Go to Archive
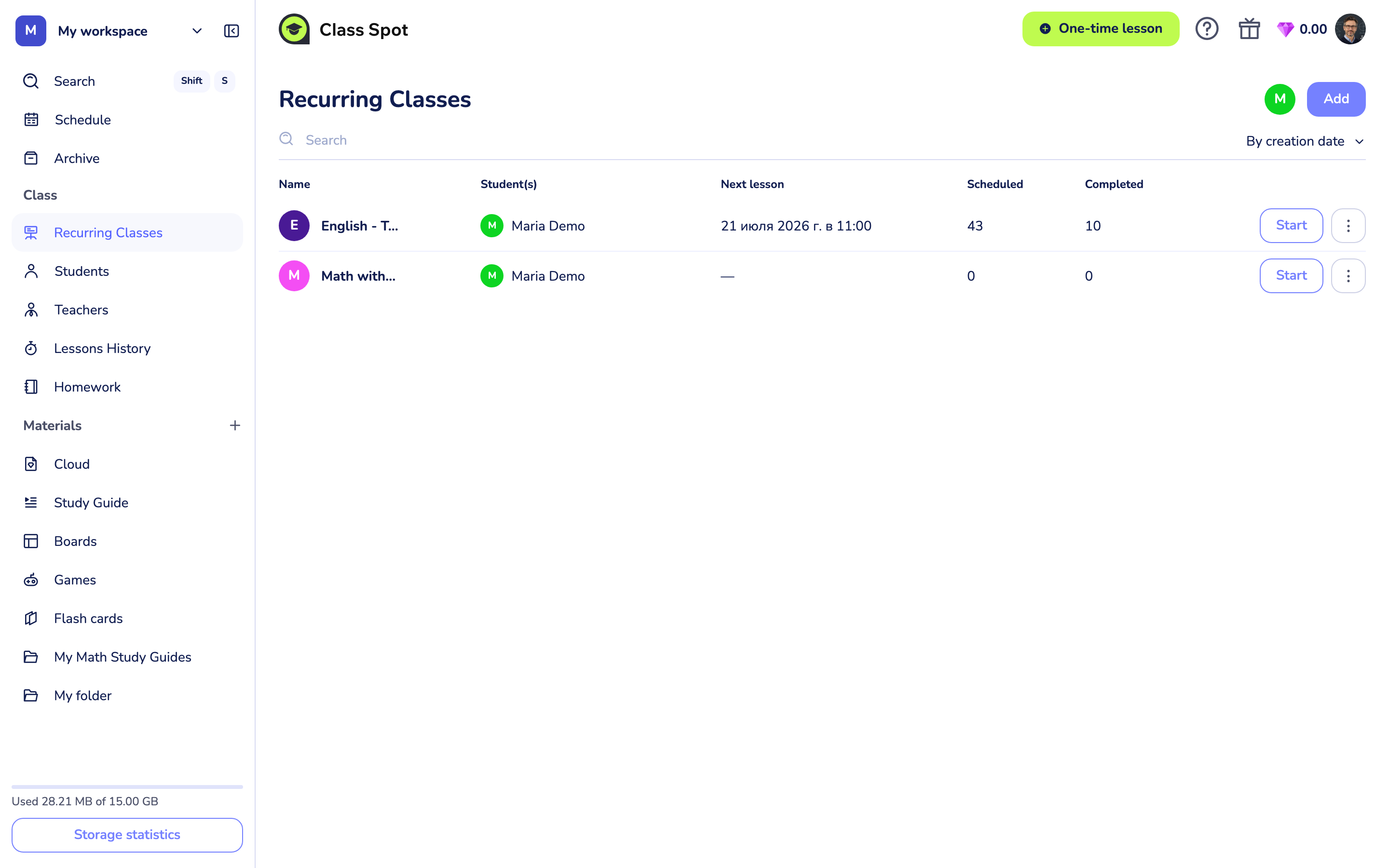 (x=127, y=159)
